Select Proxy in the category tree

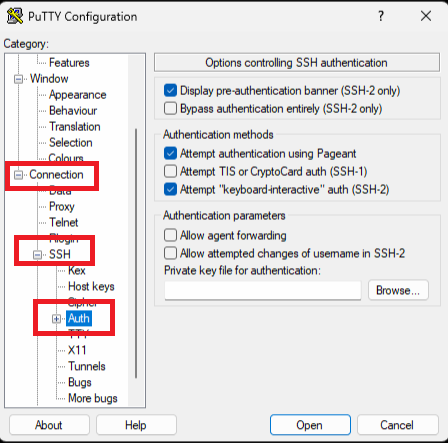click(x=62, y=206)
